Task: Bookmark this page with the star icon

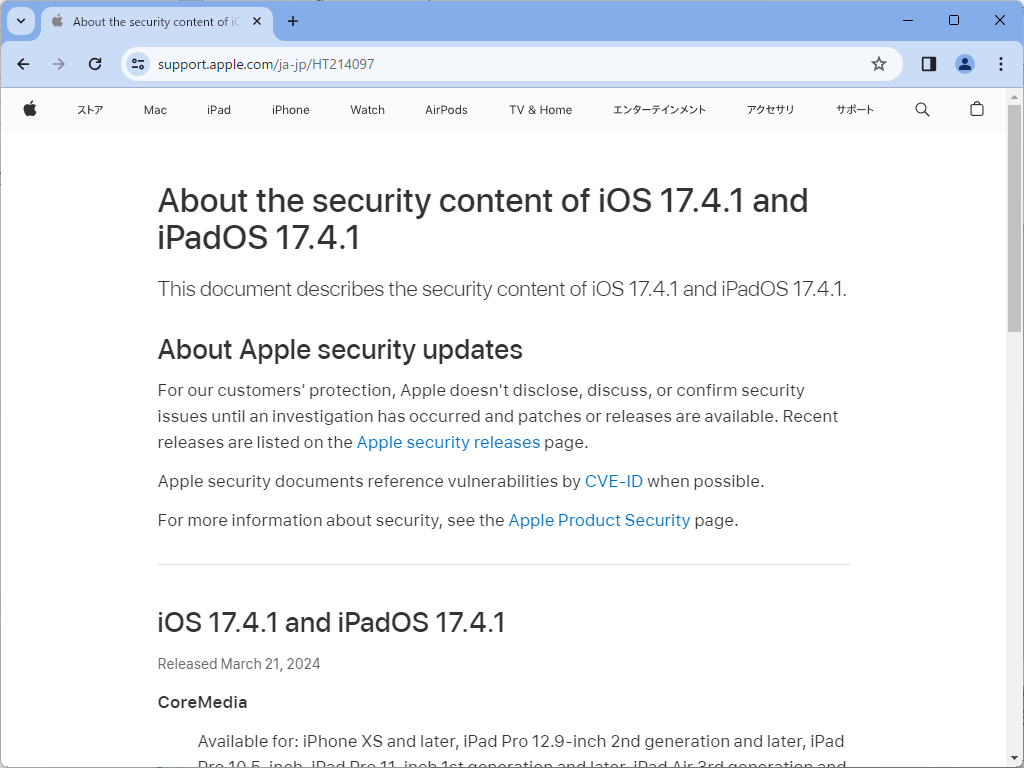Action: [x=879, y=64]
